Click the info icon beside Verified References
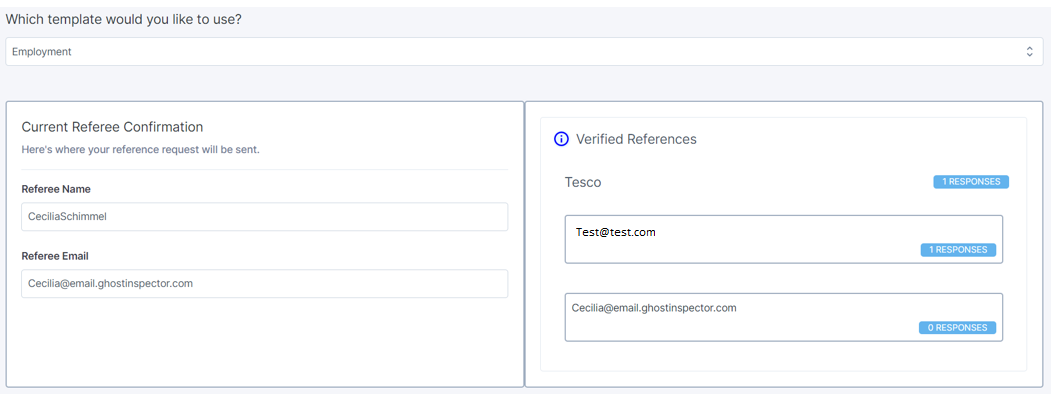Screen dimensions: 1054x394 tap(561, 139)
